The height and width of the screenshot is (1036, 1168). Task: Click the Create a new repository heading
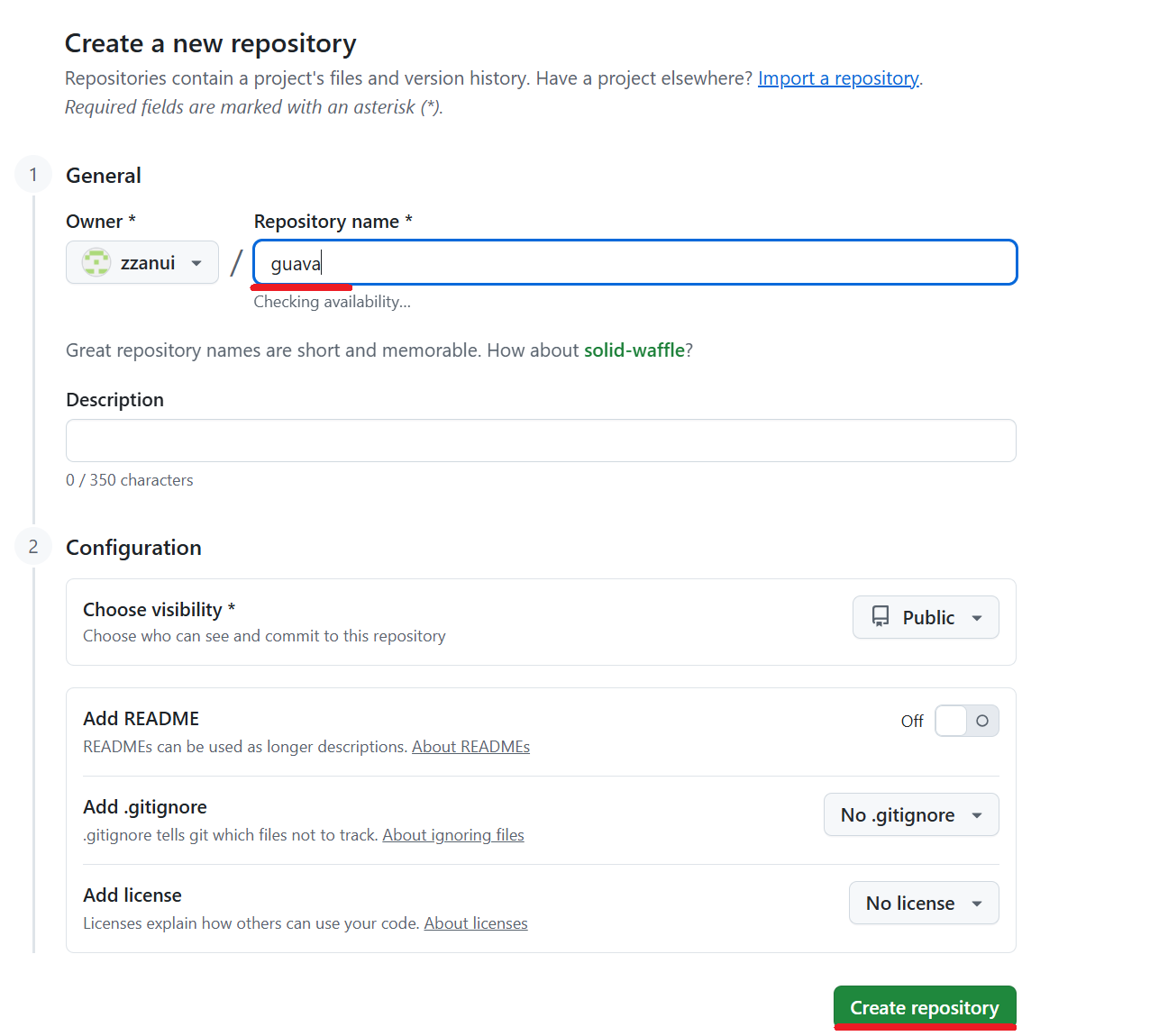(211, 43)
